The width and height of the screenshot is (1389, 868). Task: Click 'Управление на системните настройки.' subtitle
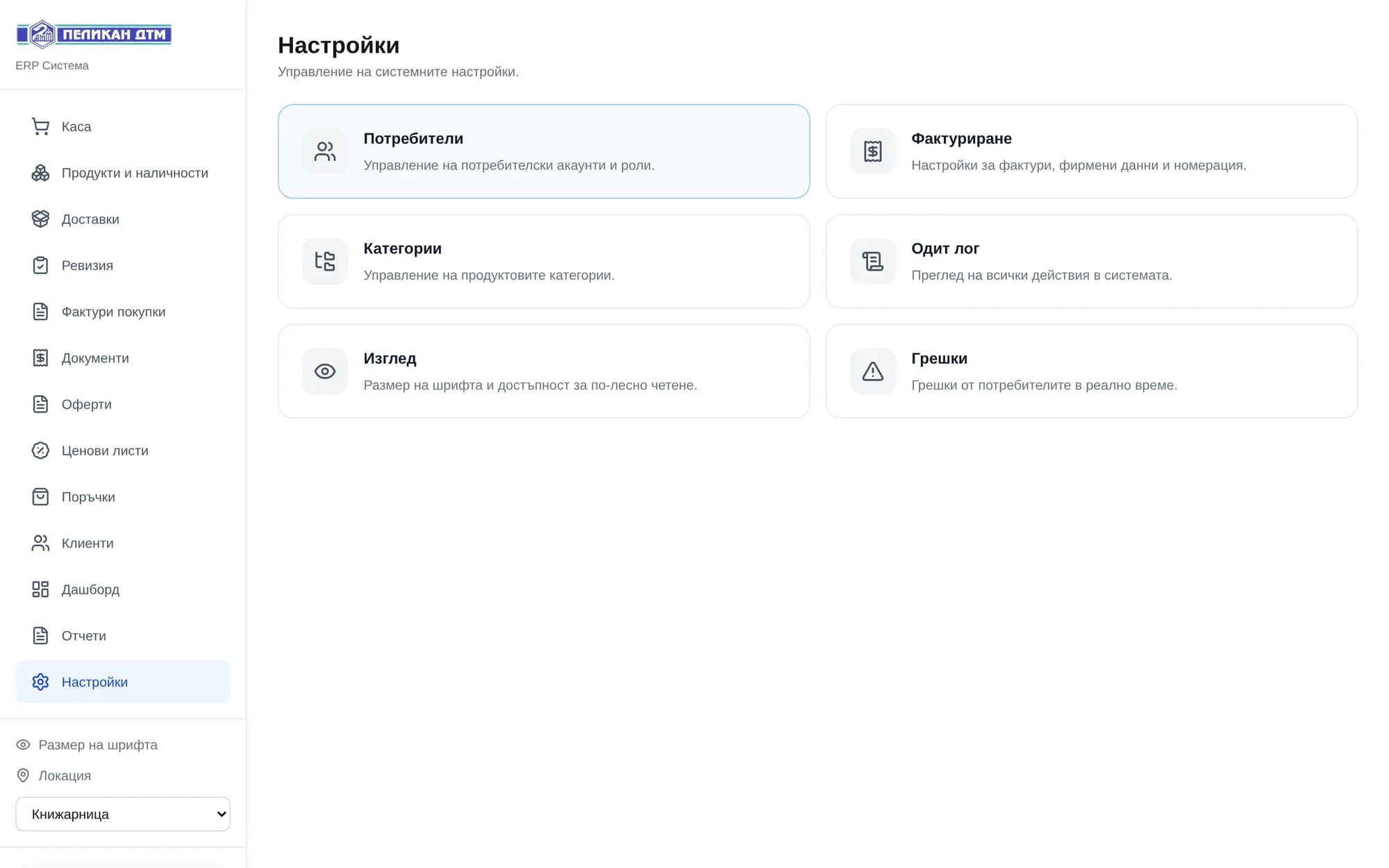pos(398,72)
